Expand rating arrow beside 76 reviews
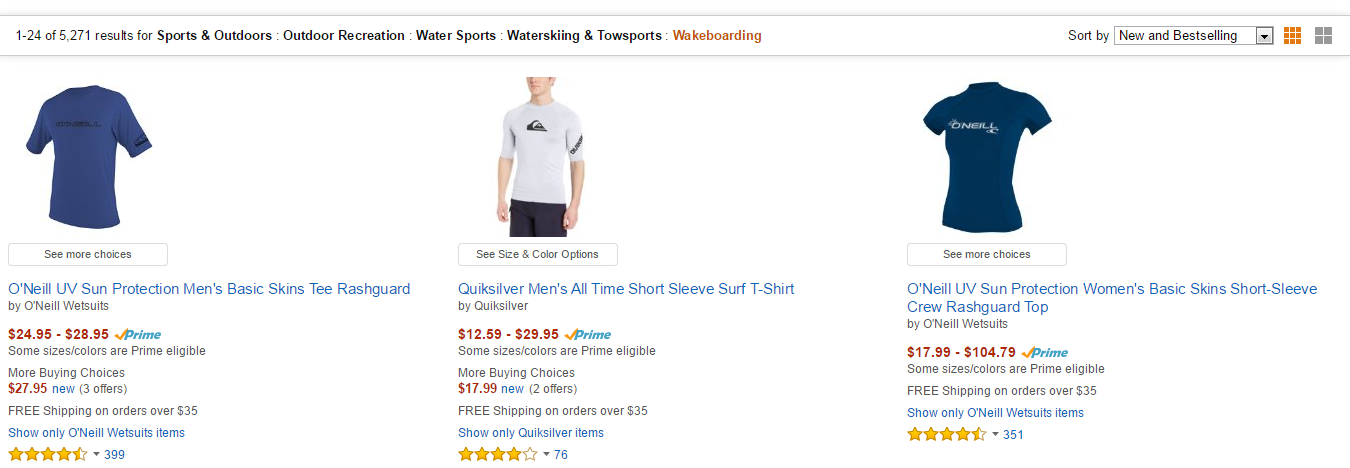This screenshot has width=1350, height=468. [x=546, y=455]
